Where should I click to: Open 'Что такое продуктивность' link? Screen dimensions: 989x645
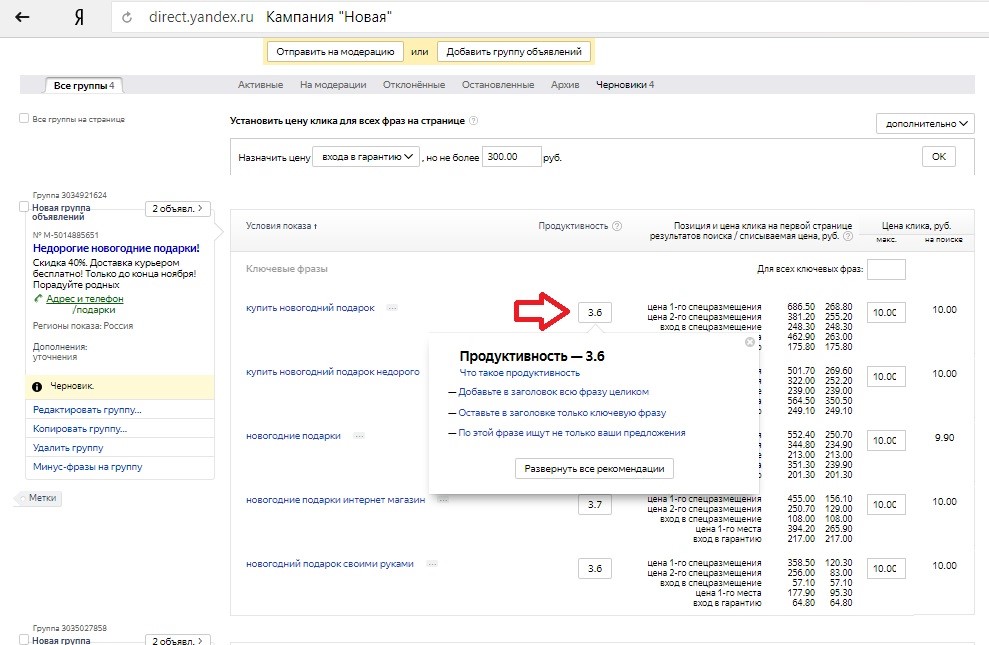point(519,373)
